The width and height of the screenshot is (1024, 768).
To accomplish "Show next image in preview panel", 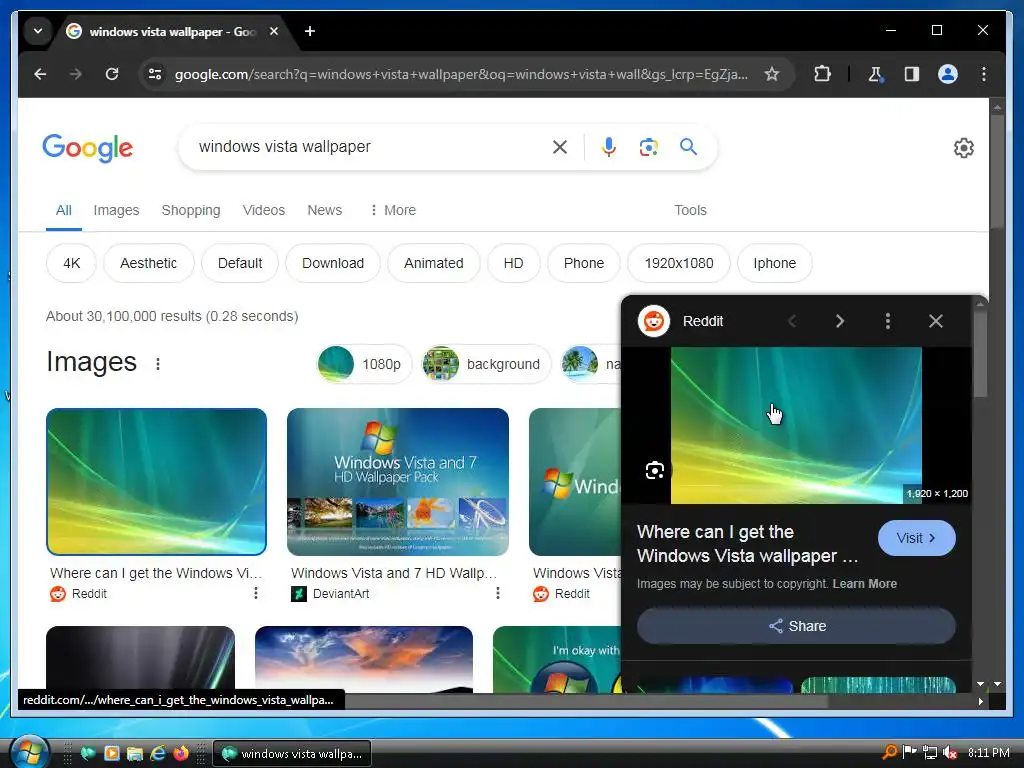I will tap(840, 321).
